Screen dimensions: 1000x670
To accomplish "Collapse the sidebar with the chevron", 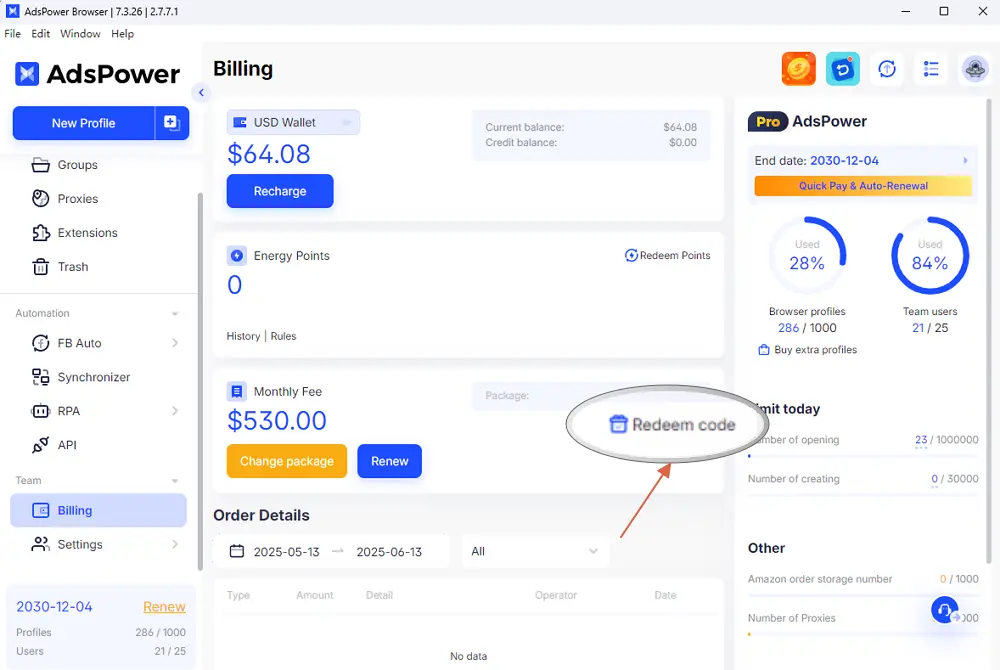I will point(201,92).
